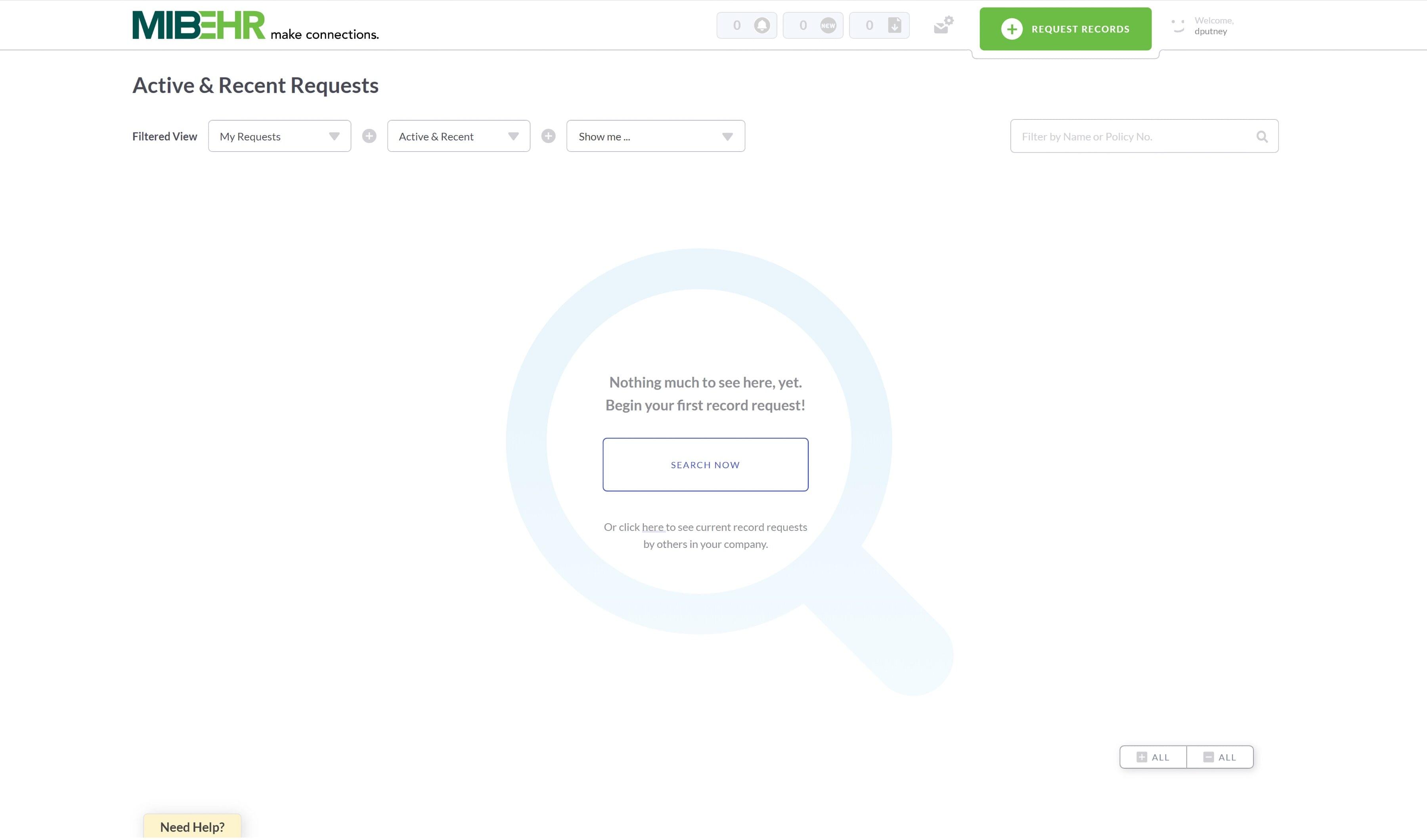Open email notification settings envelope-gear icon

[943, 25]
